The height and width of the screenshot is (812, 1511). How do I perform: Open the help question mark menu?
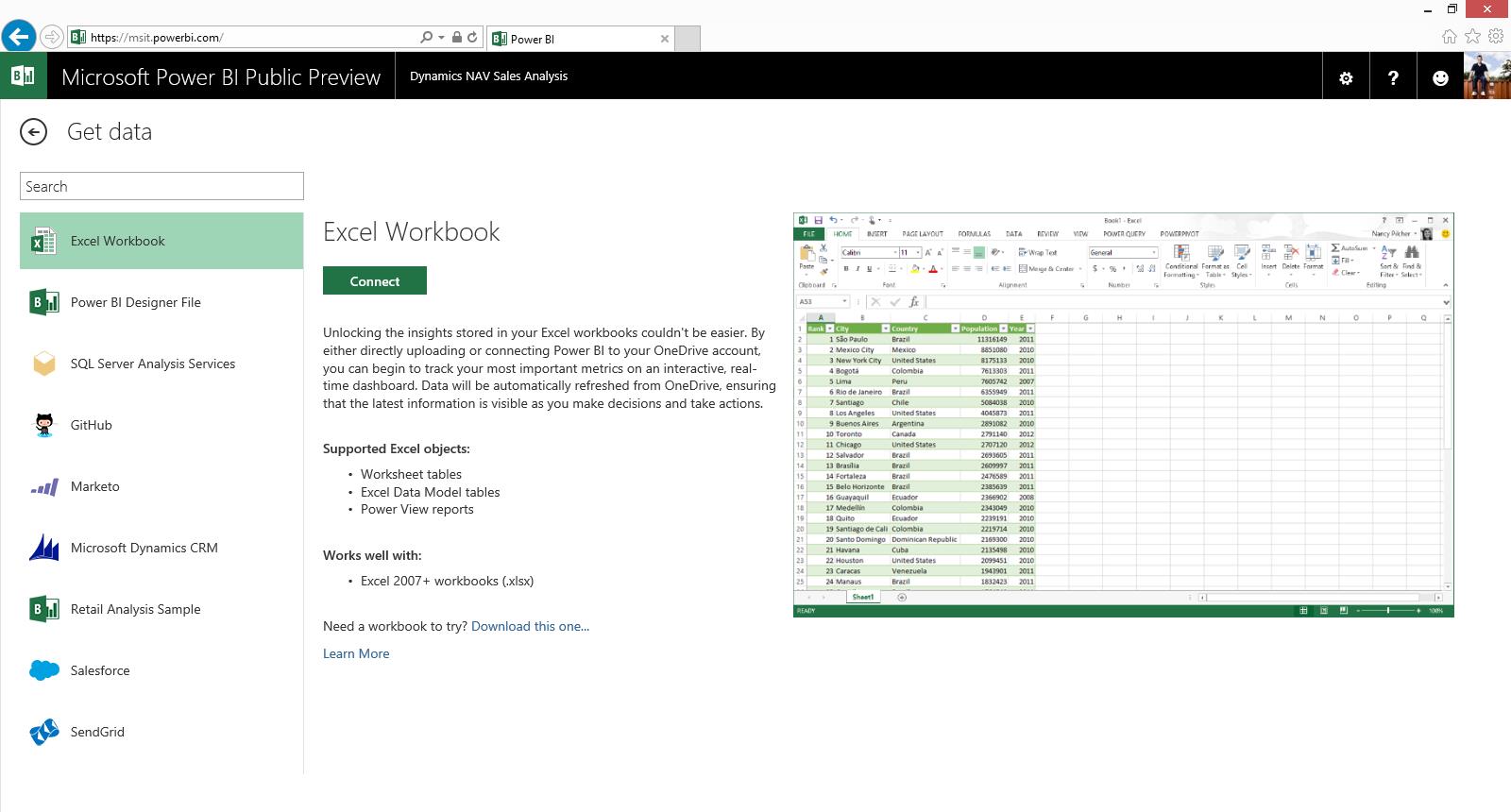coord(1393,77)
